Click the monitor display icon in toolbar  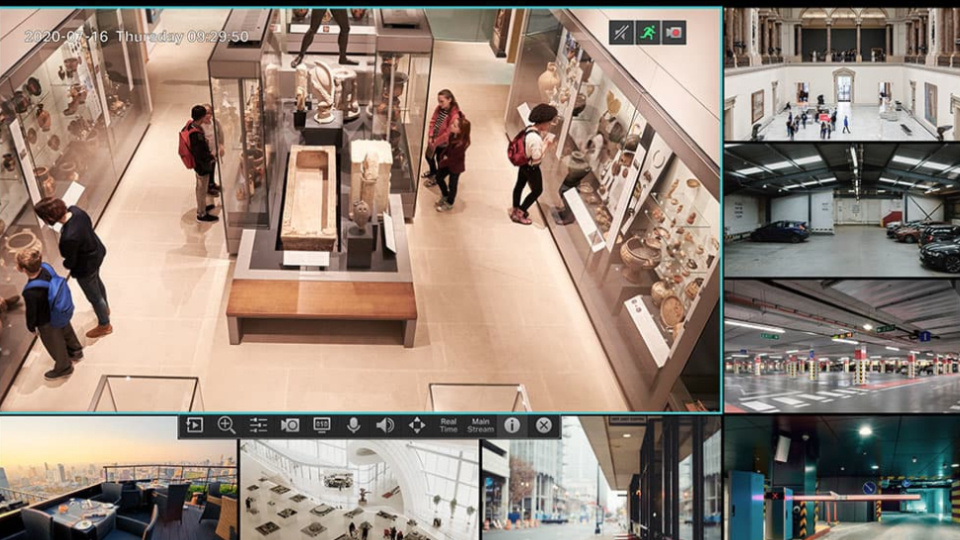pos(322,425)
